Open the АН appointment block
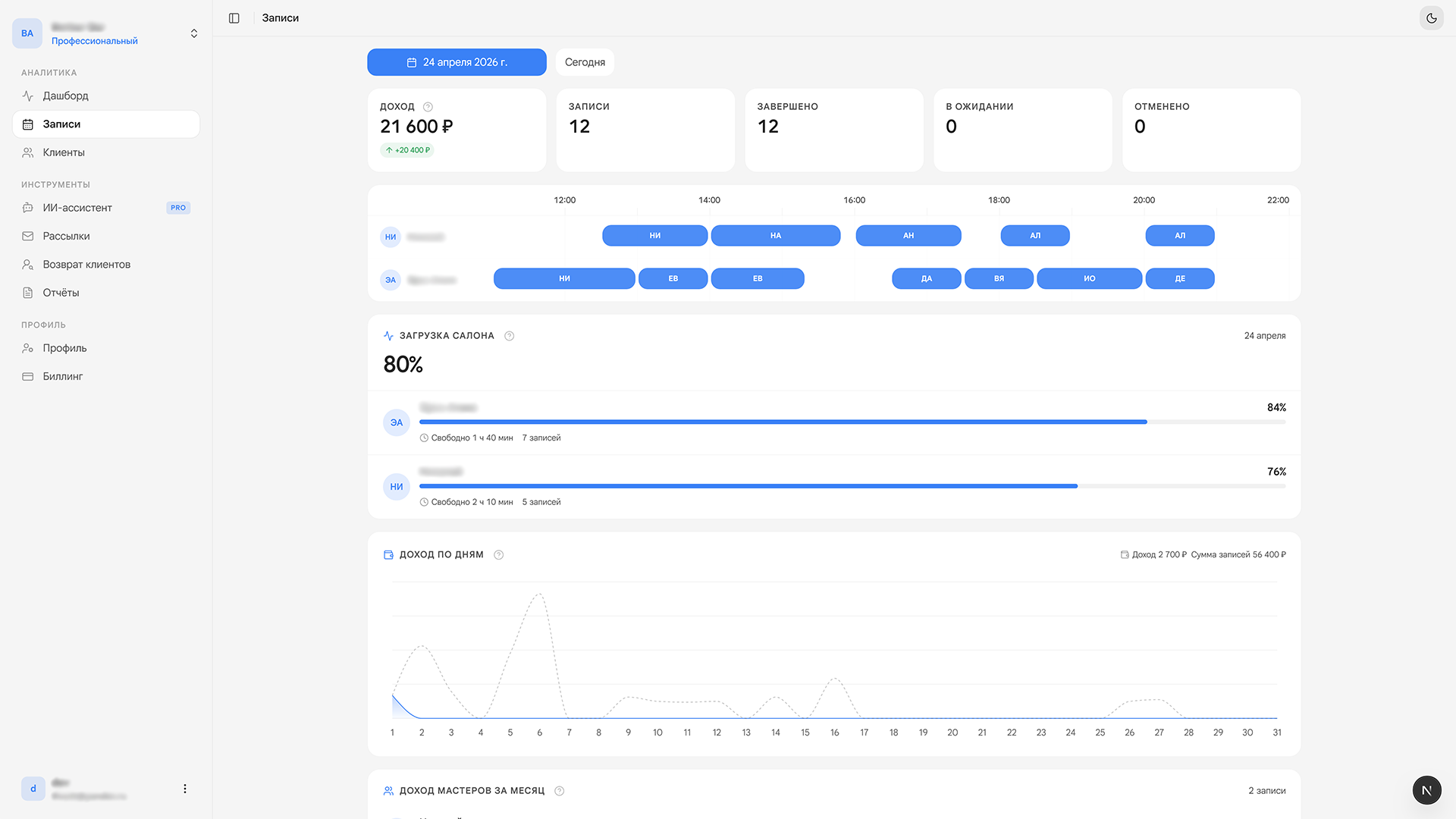 pyautogui.click(x=908, y=236)
